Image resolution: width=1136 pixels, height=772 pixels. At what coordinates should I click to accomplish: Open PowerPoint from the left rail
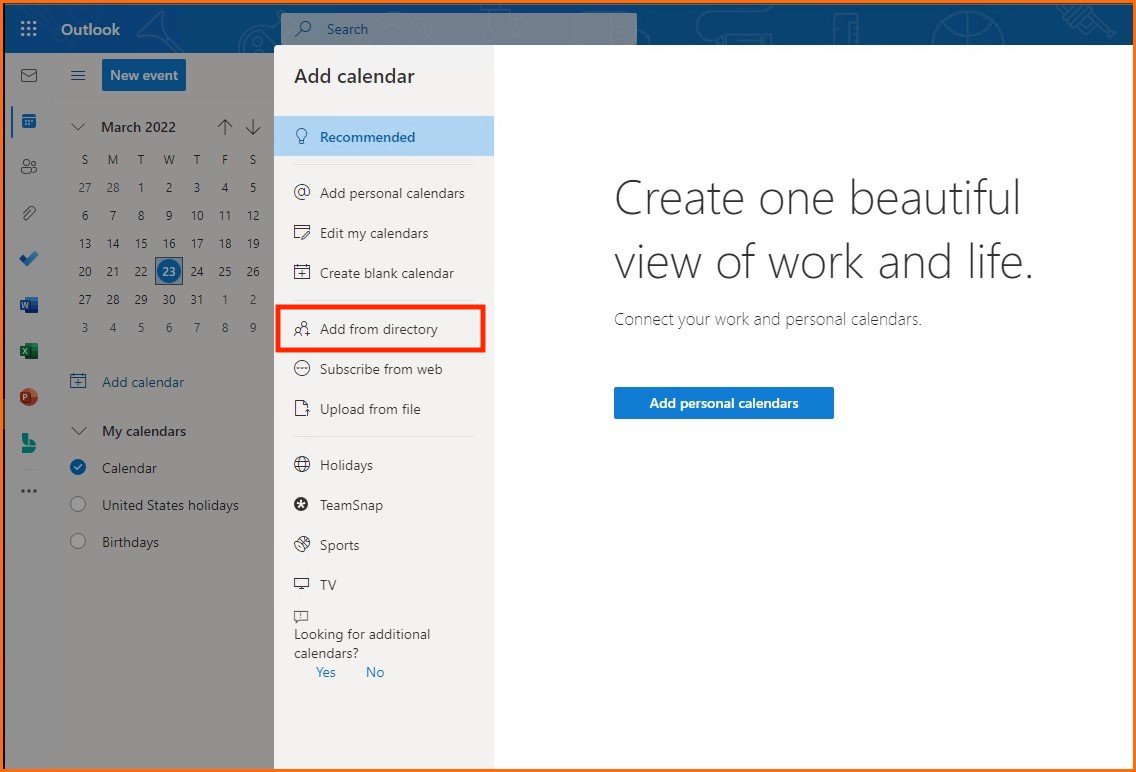pos(29,398)
